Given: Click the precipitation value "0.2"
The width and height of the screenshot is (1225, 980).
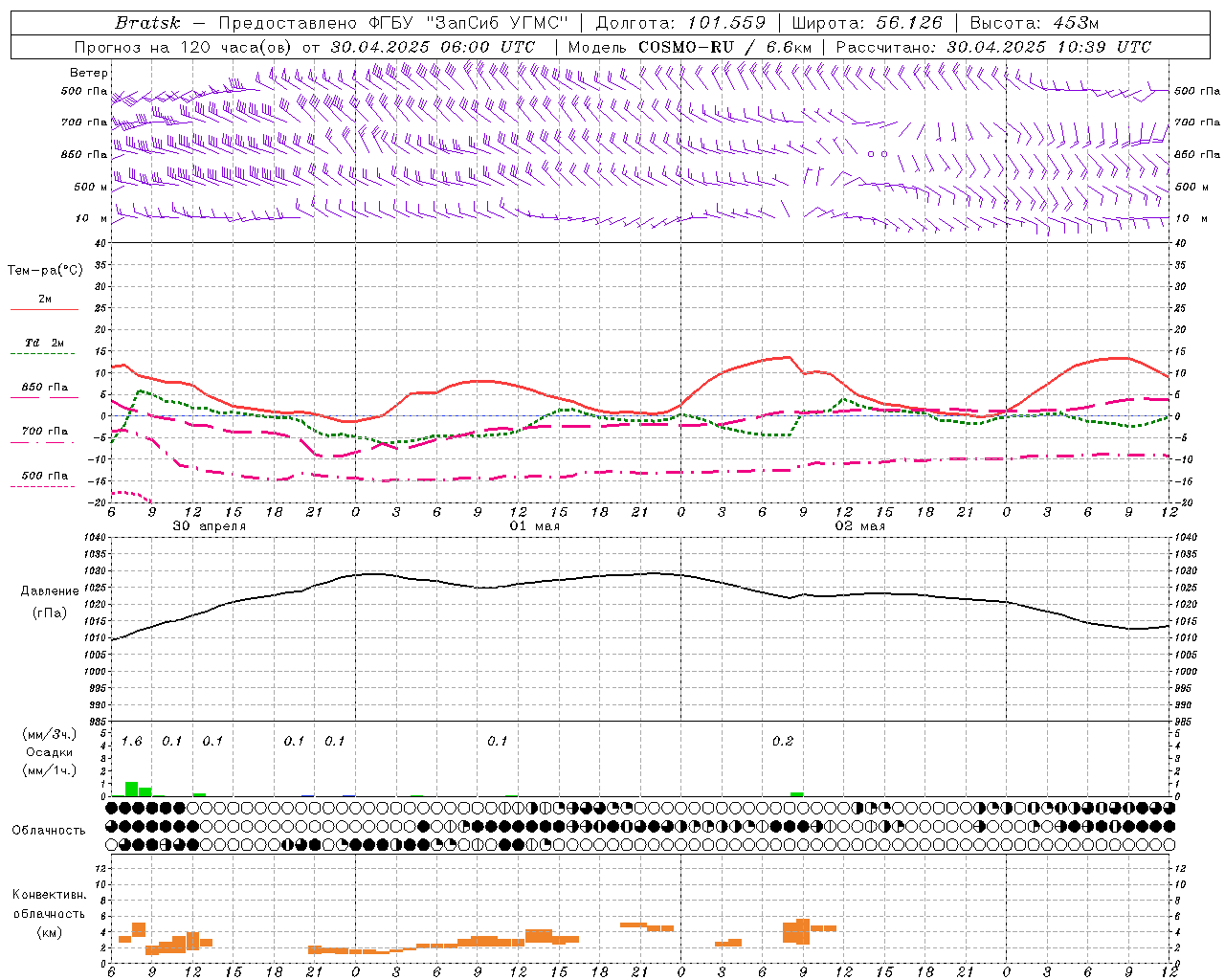Looking at the screenshot, I should [x=783, y=742].
